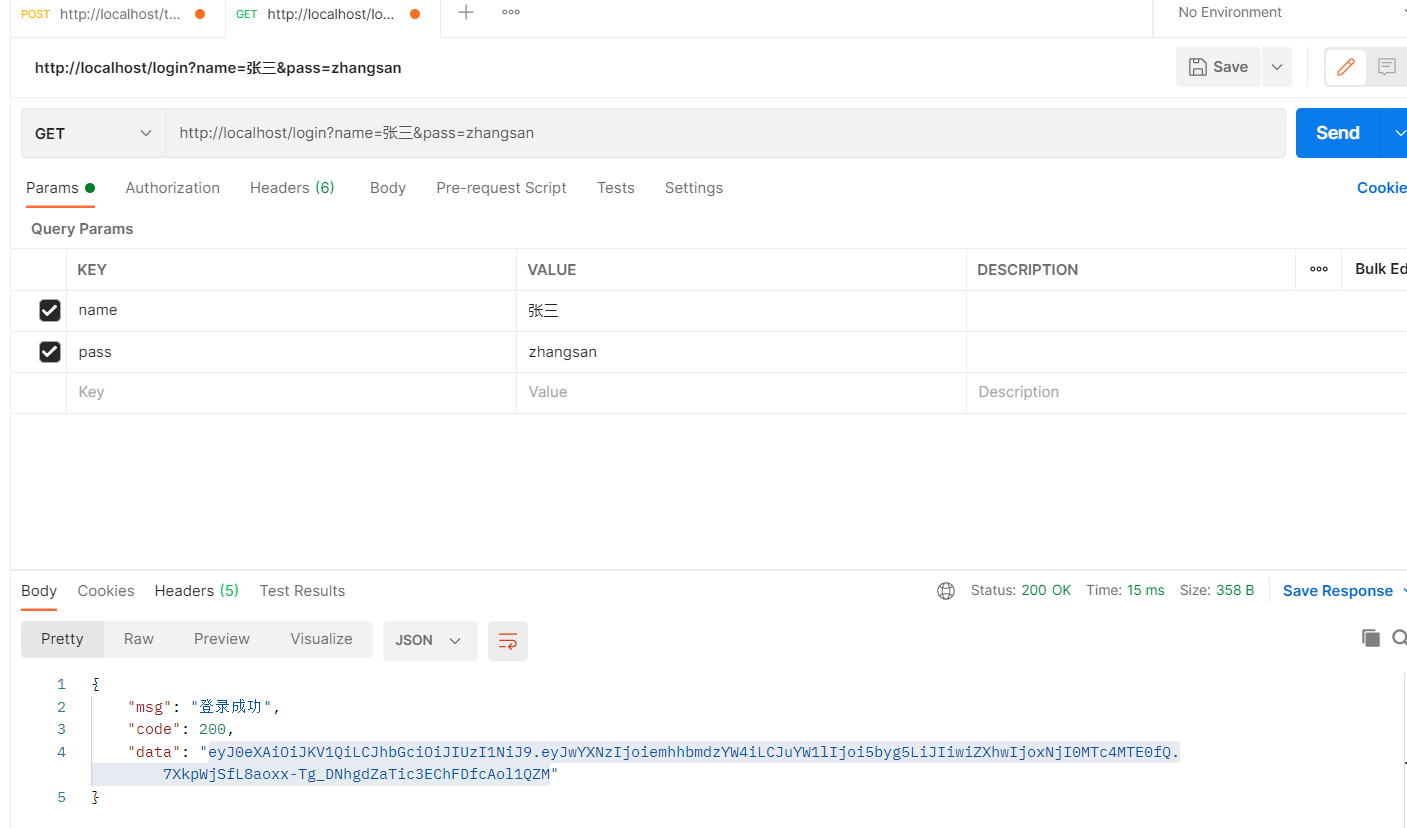Click the globe network info icon near status
The height and width of the screenshot is (828, 1407).
coord(946,590)
